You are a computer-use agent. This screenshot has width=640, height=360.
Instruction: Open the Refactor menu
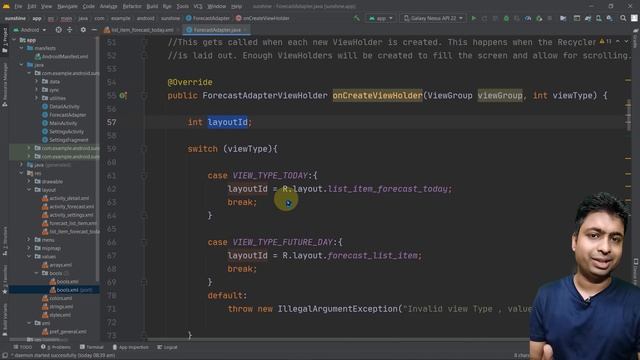(132, 6)
